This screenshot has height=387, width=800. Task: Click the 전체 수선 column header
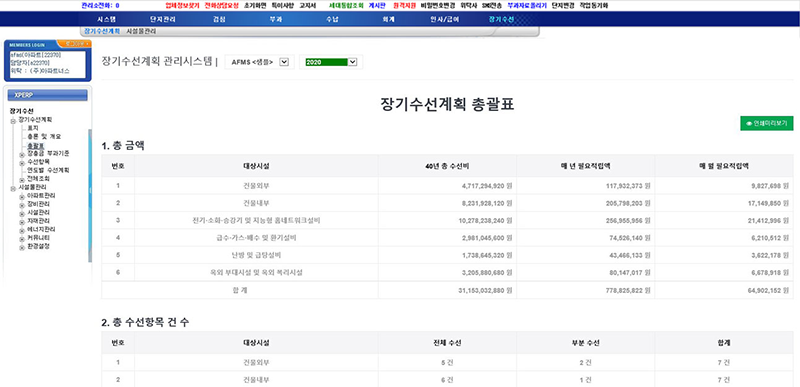[x=447, y=343]
